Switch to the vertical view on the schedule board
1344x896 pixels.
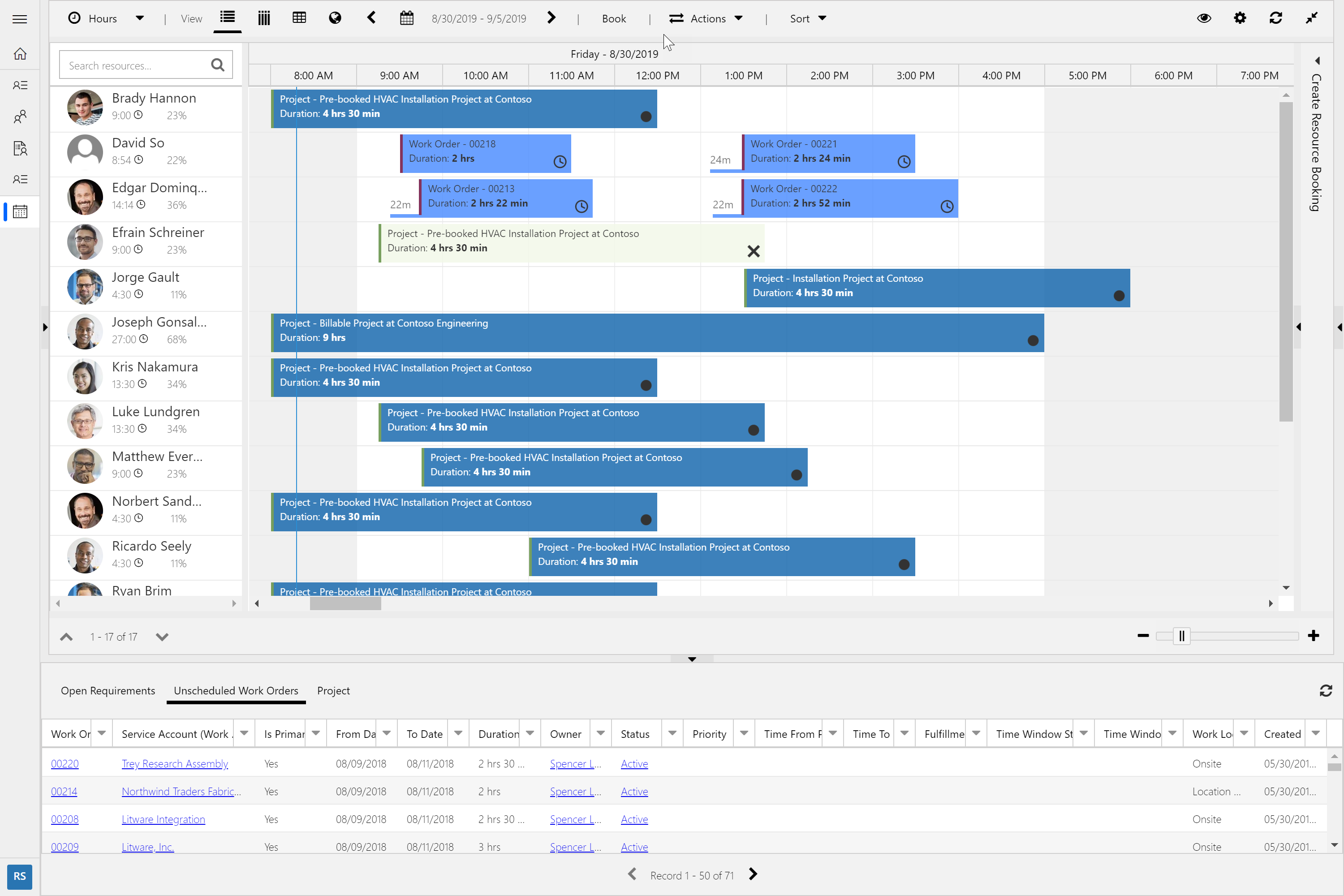(x=263, y=18)
